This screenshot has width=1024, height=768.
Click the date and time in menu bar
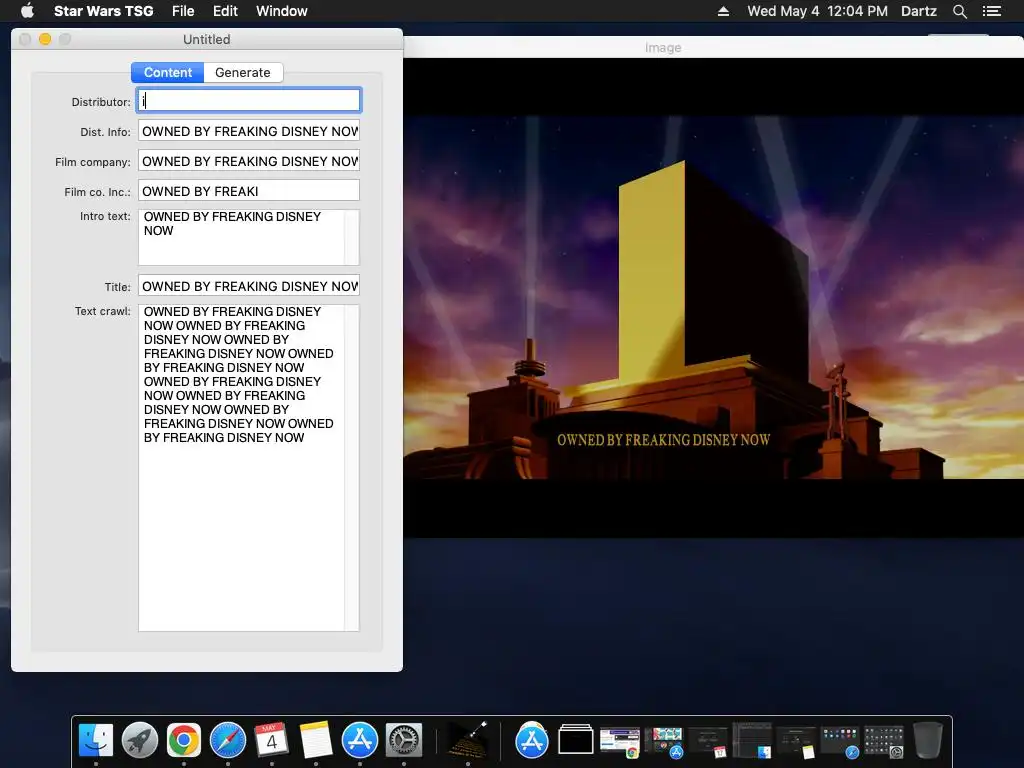click(x=817, y=11)
